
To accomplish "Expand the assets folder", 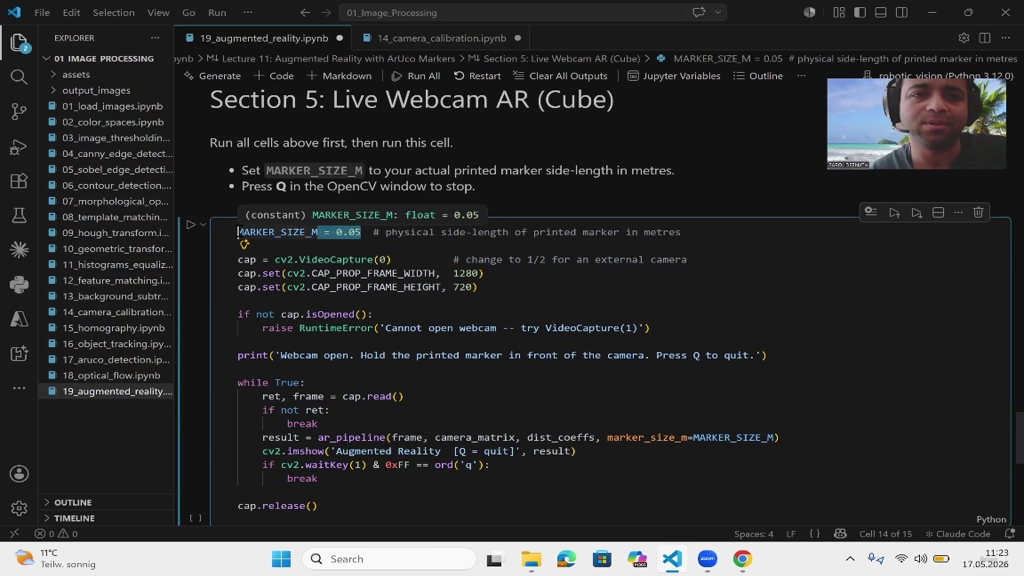I will pyautogui.click(x=76, y=74).
